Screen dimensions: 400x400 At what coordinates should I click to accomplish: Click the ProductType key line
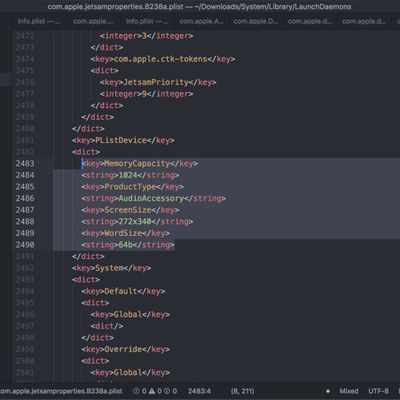coord(133,187)
